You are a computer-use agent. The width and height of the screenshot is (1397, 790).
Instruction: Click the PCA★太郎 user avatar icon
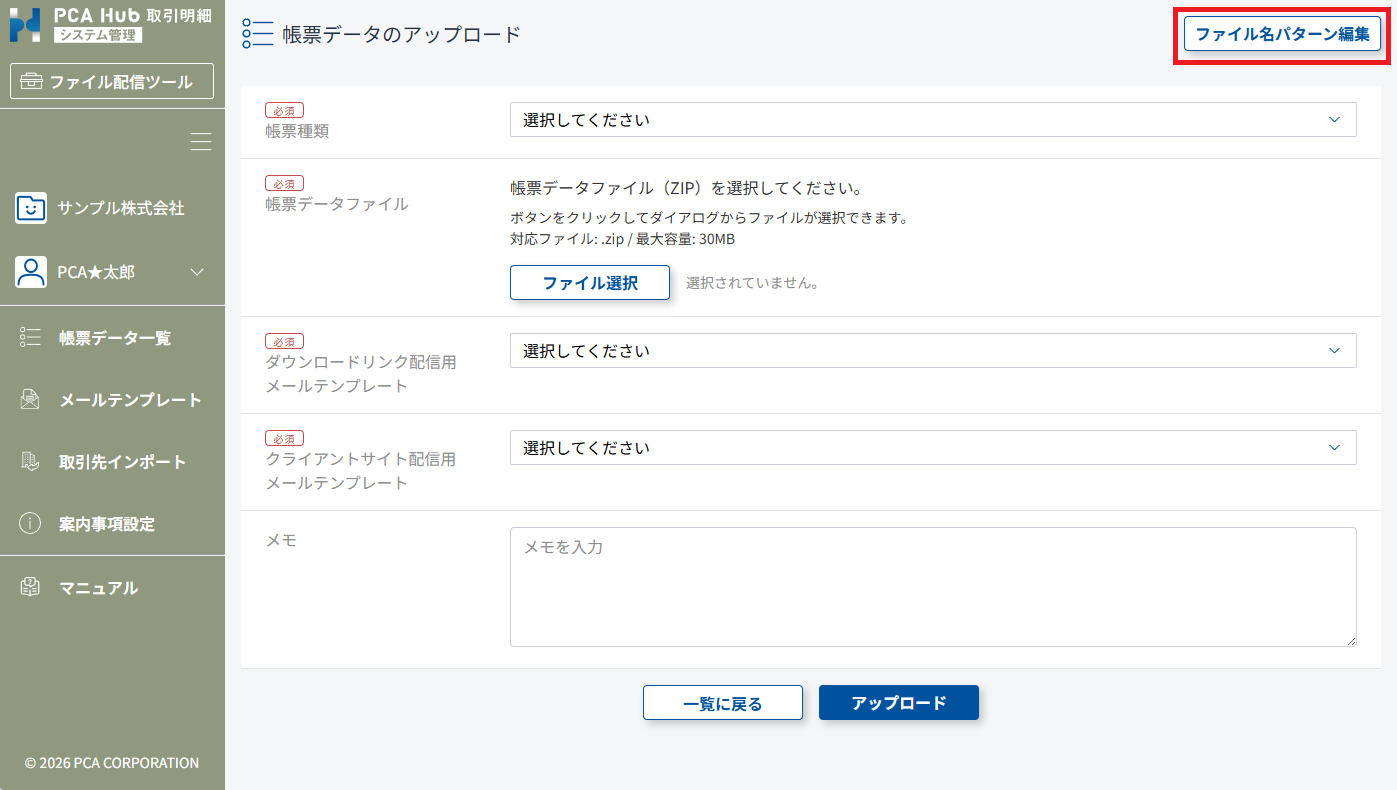pos(31,272)
